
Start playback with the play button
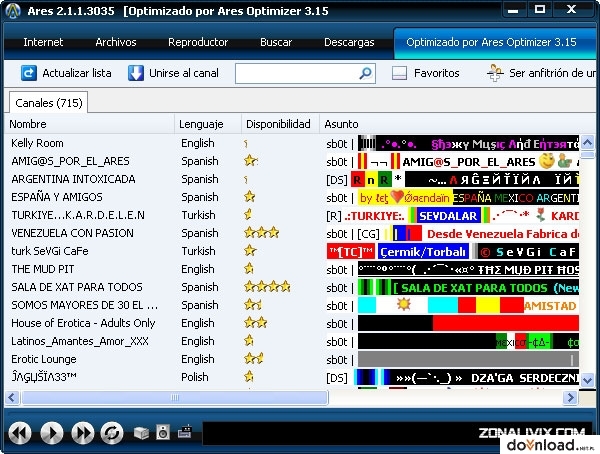pos(52,433)
